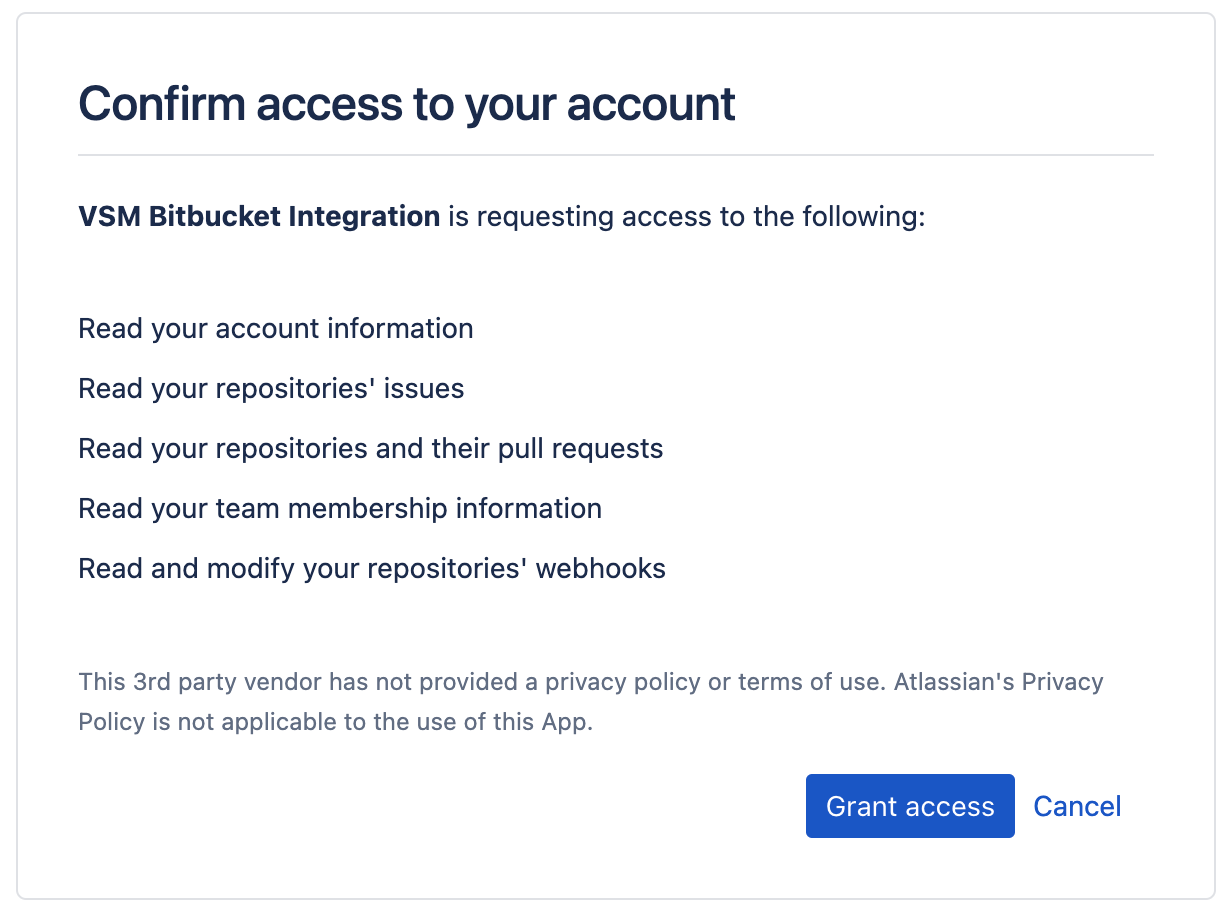1230x912 pixels.
Task: Cancel the access request
Action: pos(1077,806)
